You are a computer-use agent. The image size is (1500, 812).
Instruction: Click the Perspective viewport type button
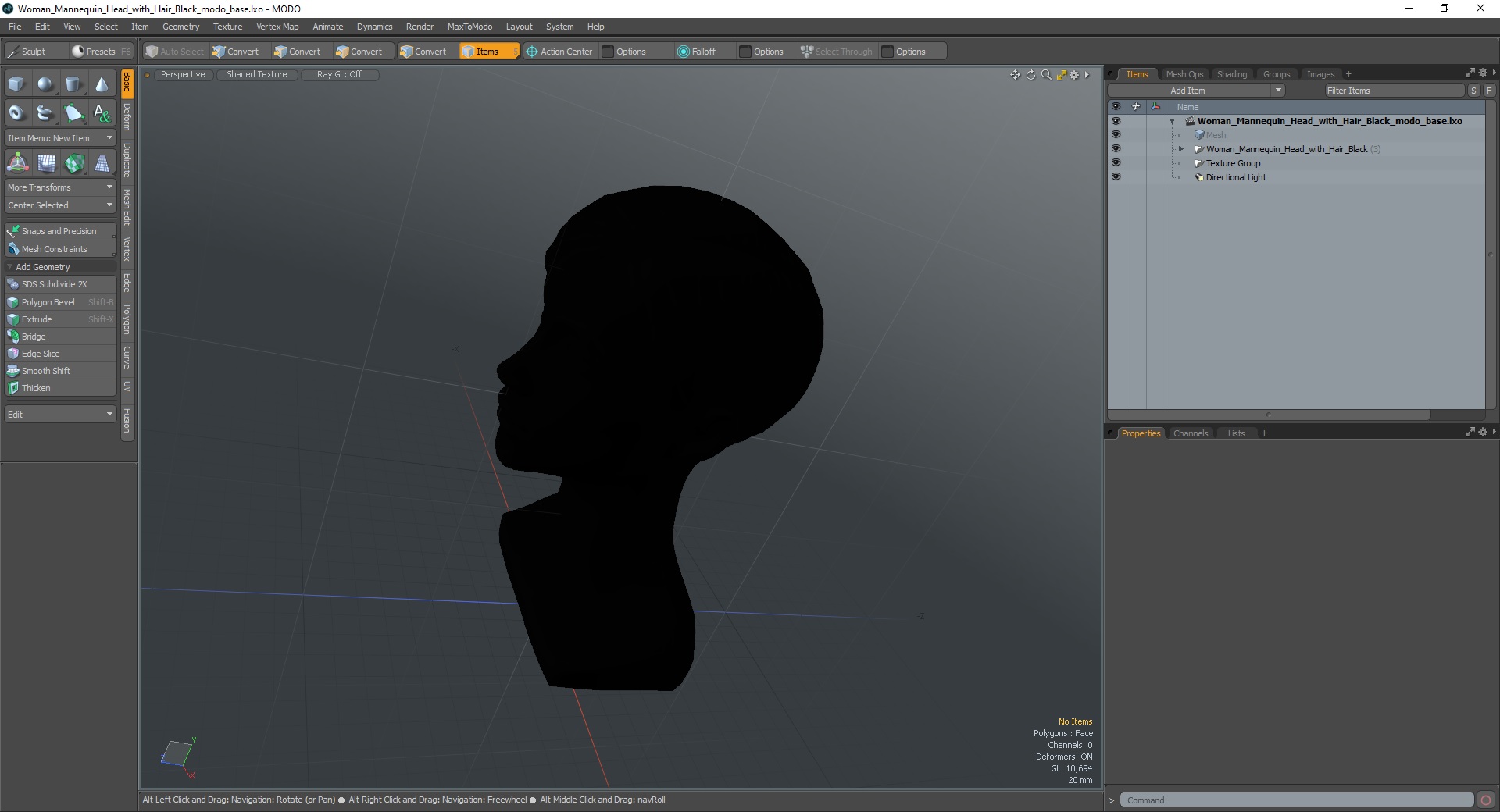coord(183,75)
